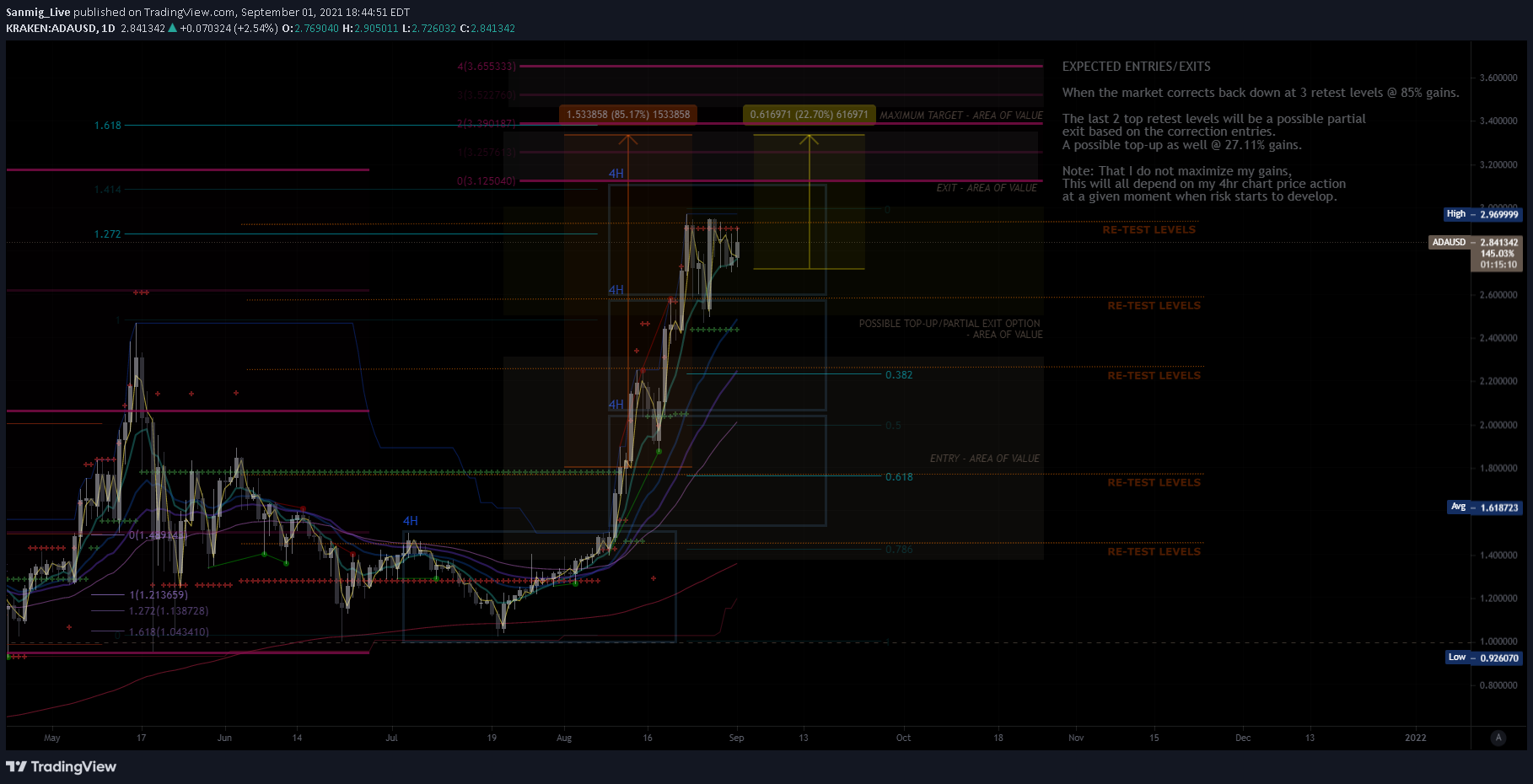This screenshot has height=784, width=1533.
Task: Select the 1.618 extension label on the left
Action: click(108, 126)
